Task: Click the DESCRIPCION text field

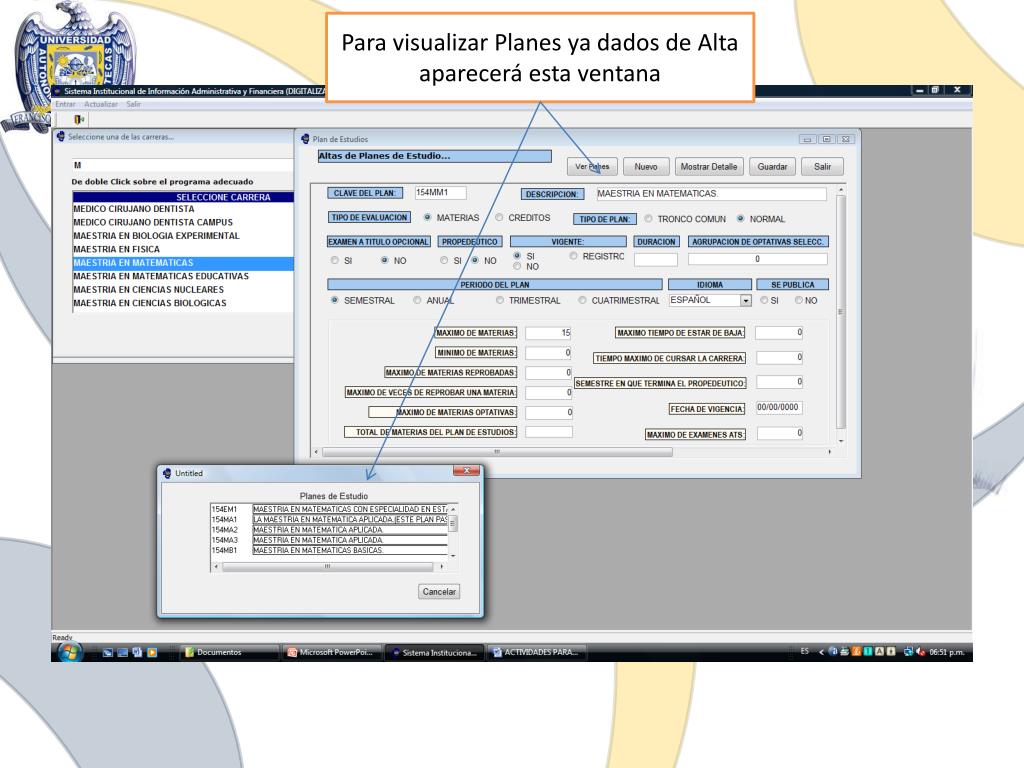Action: pyautogui.click(x=711, y=194)
